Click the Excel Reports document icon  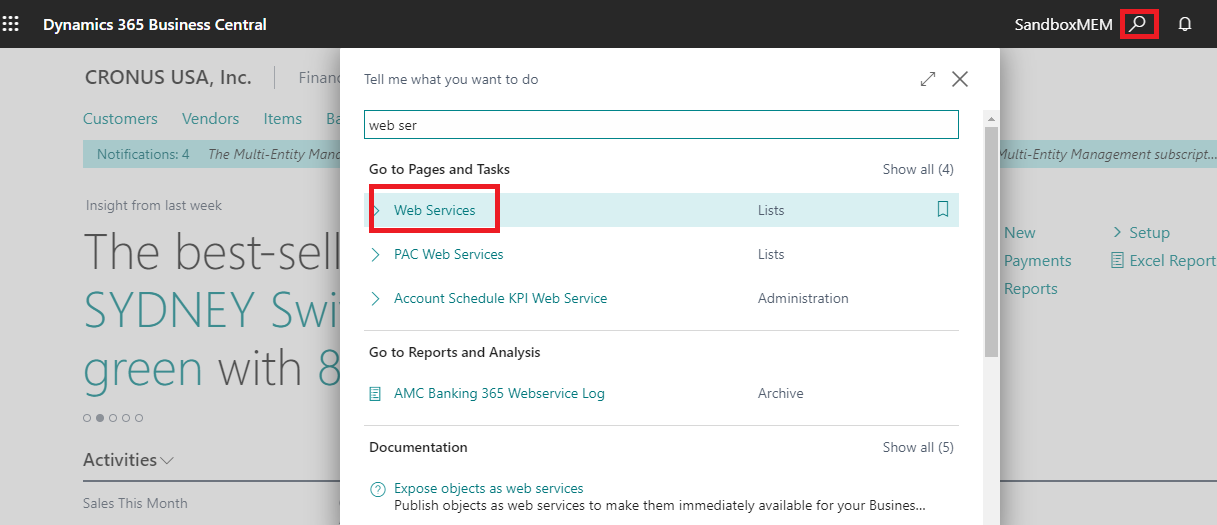1118,260
